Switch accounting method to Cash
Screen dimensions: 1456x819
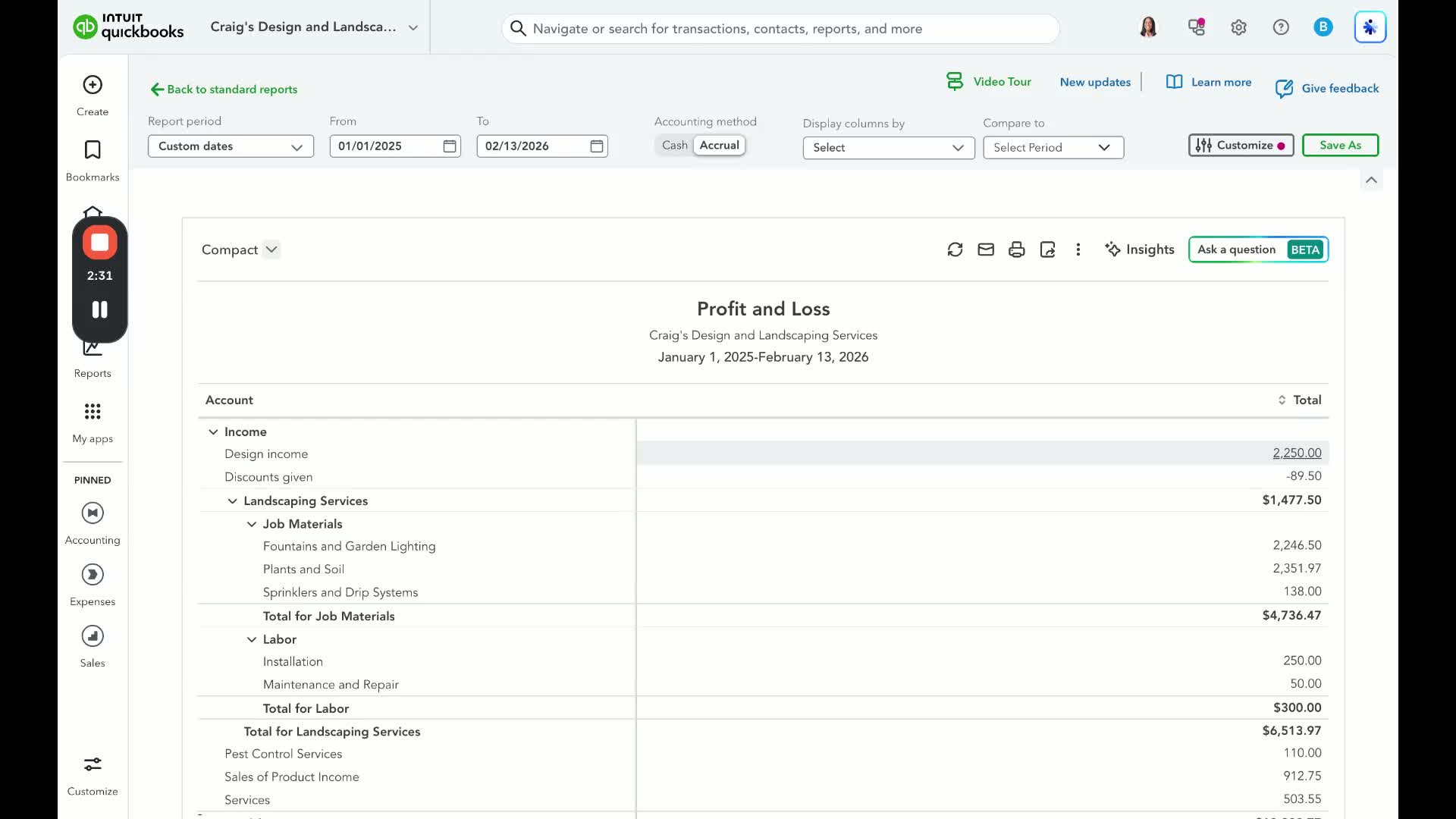point(674,146)
